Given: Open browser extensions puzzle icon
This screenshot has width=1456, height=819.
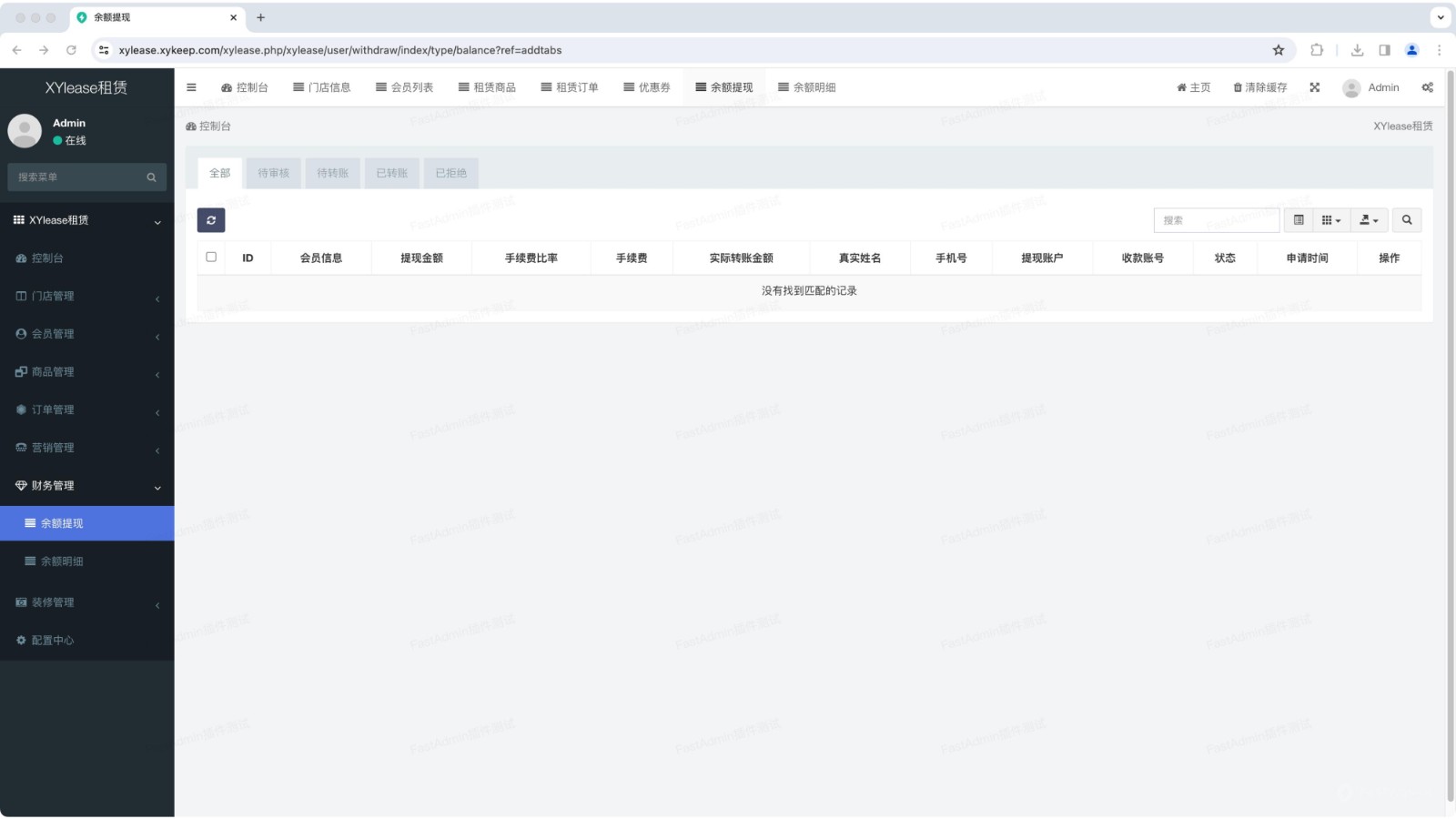Looking at the screenshot, I should click(x=1317, y=50).
